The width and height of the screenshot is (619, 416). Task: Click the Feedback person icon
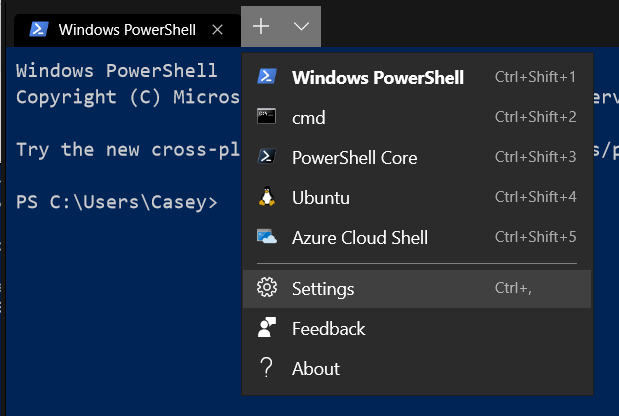[x=267, y=328]
